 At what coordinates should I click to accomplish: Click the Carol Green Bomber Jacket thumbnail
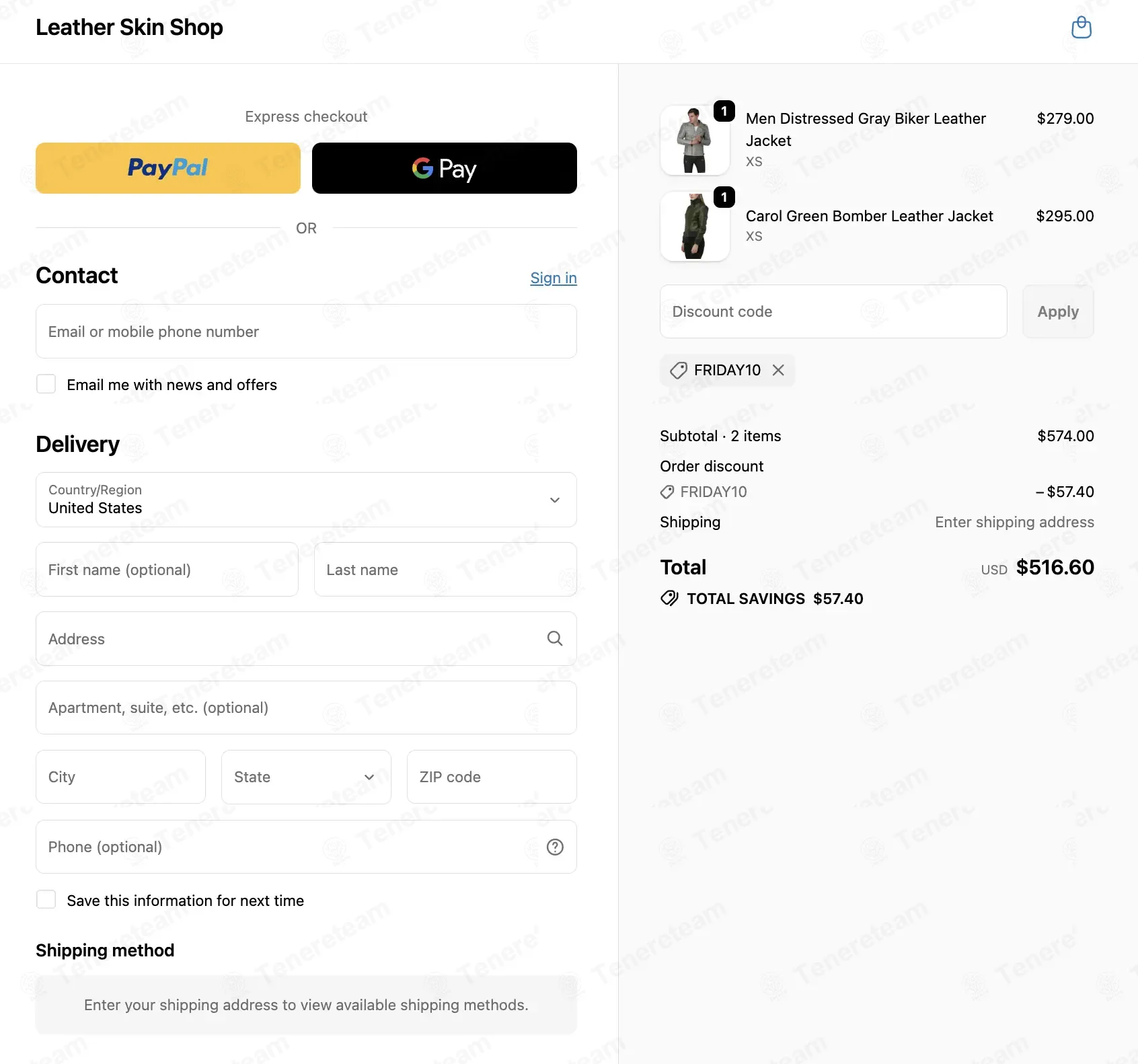point(695,227)
